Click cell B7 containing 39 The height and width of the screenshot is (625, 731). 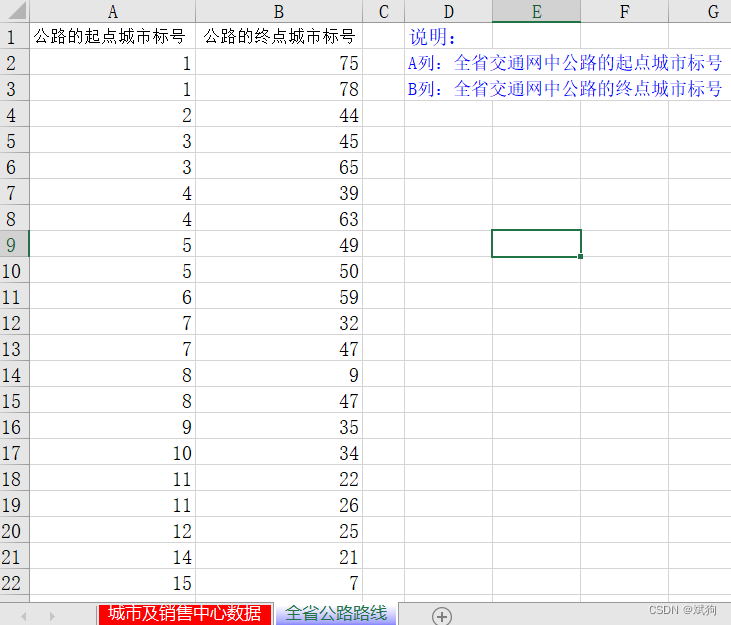(x=279, y=192)
